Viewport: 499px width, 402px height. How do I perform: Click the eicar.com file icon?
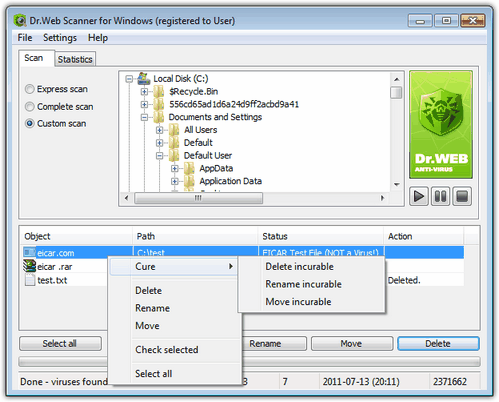tap(30, 252)
